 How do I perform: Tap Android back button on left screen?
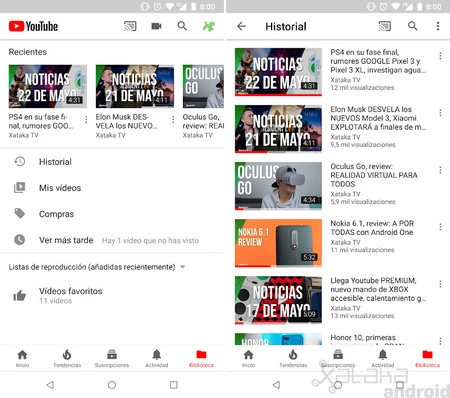pyautogui.click(x=50, y=385)
